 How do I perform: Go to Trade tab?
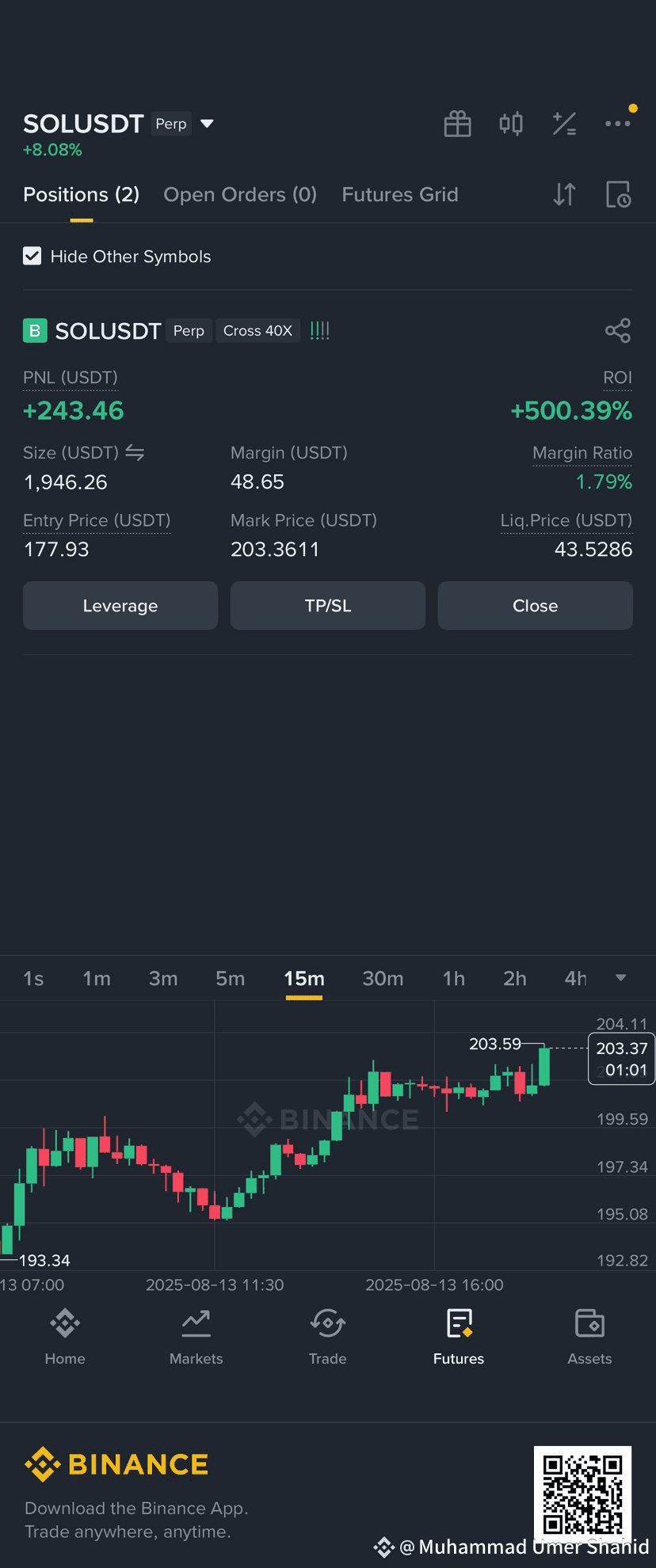[327, 1338]
